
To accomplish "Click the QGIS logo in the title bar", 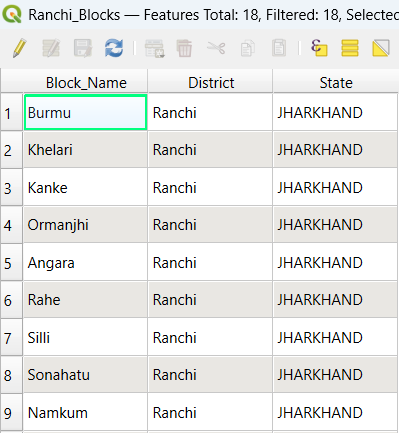I will point(12,14).
